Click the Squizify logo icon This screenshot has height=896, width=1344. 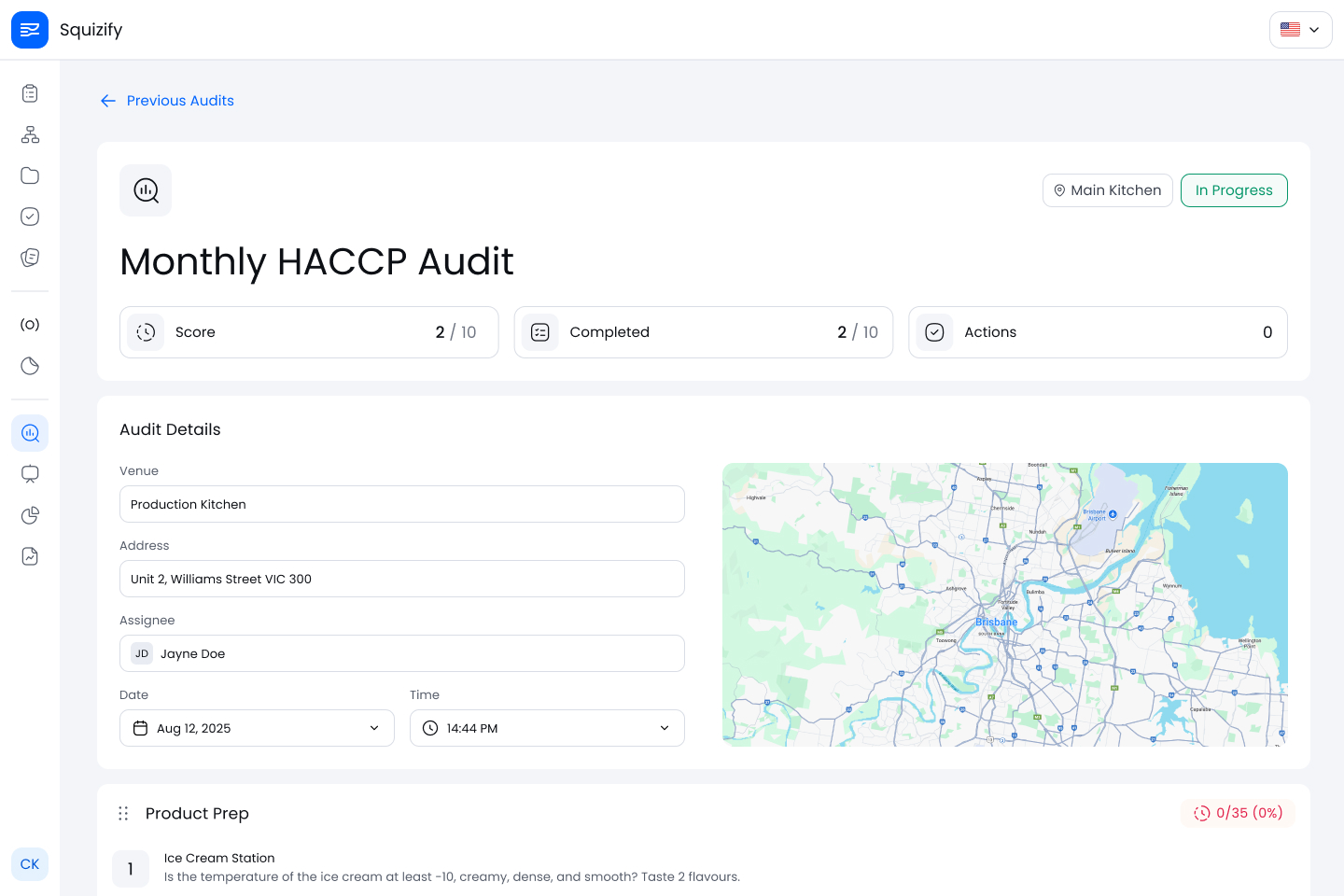coord(30,30)
